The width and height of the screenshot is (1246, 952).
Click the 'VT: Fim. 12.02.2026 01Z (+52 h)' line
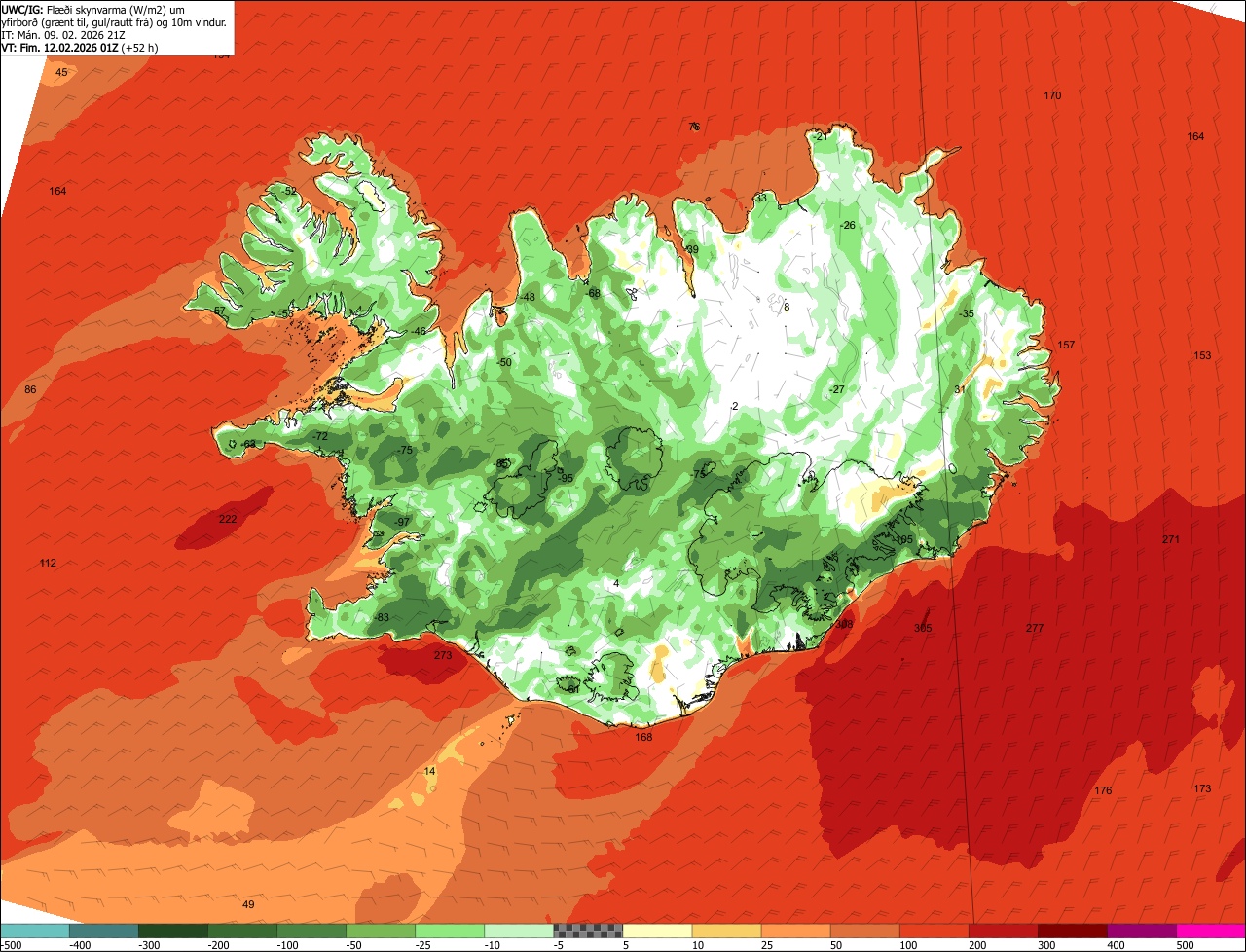[80, 47]
